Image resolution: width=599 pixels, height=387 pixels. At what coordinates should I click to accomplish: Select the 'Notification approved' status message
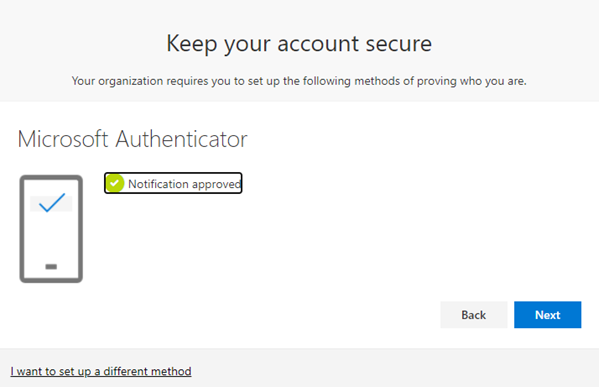pos(173,183)
